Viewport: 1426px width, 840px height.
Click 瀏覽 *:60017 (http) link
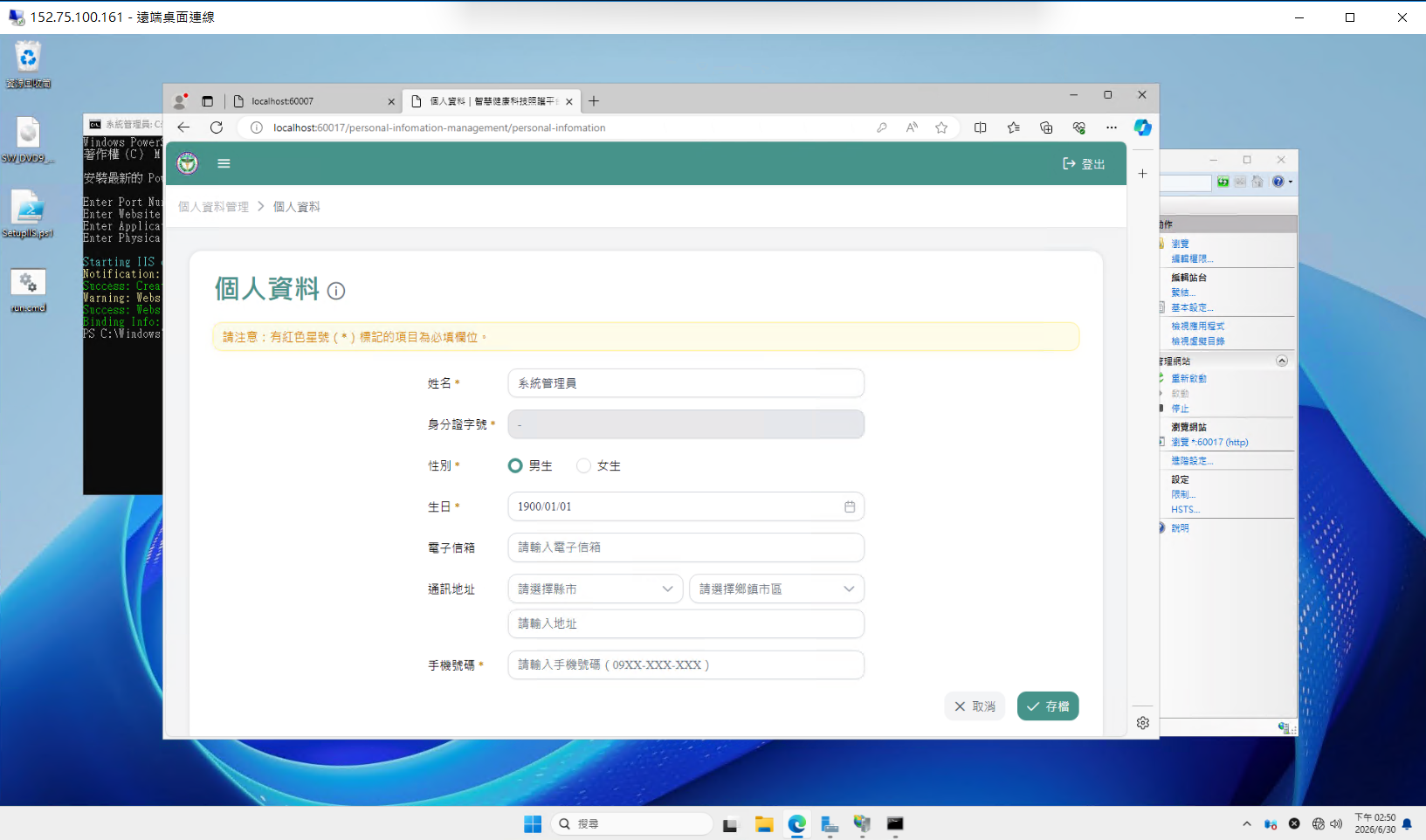pos(1209,443)
